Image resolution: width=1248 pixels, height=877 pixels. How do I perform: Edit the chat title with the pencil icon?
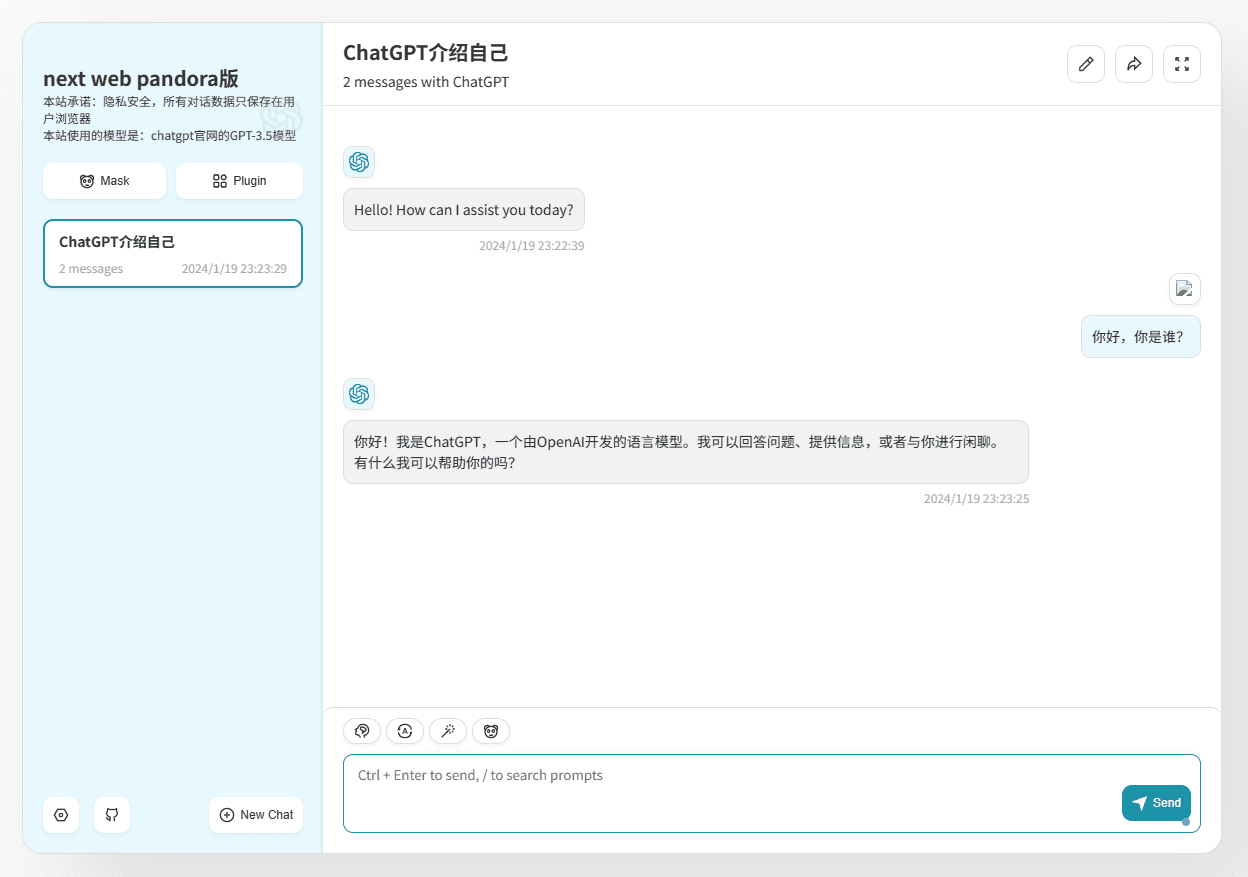(x=1086, y=63)
